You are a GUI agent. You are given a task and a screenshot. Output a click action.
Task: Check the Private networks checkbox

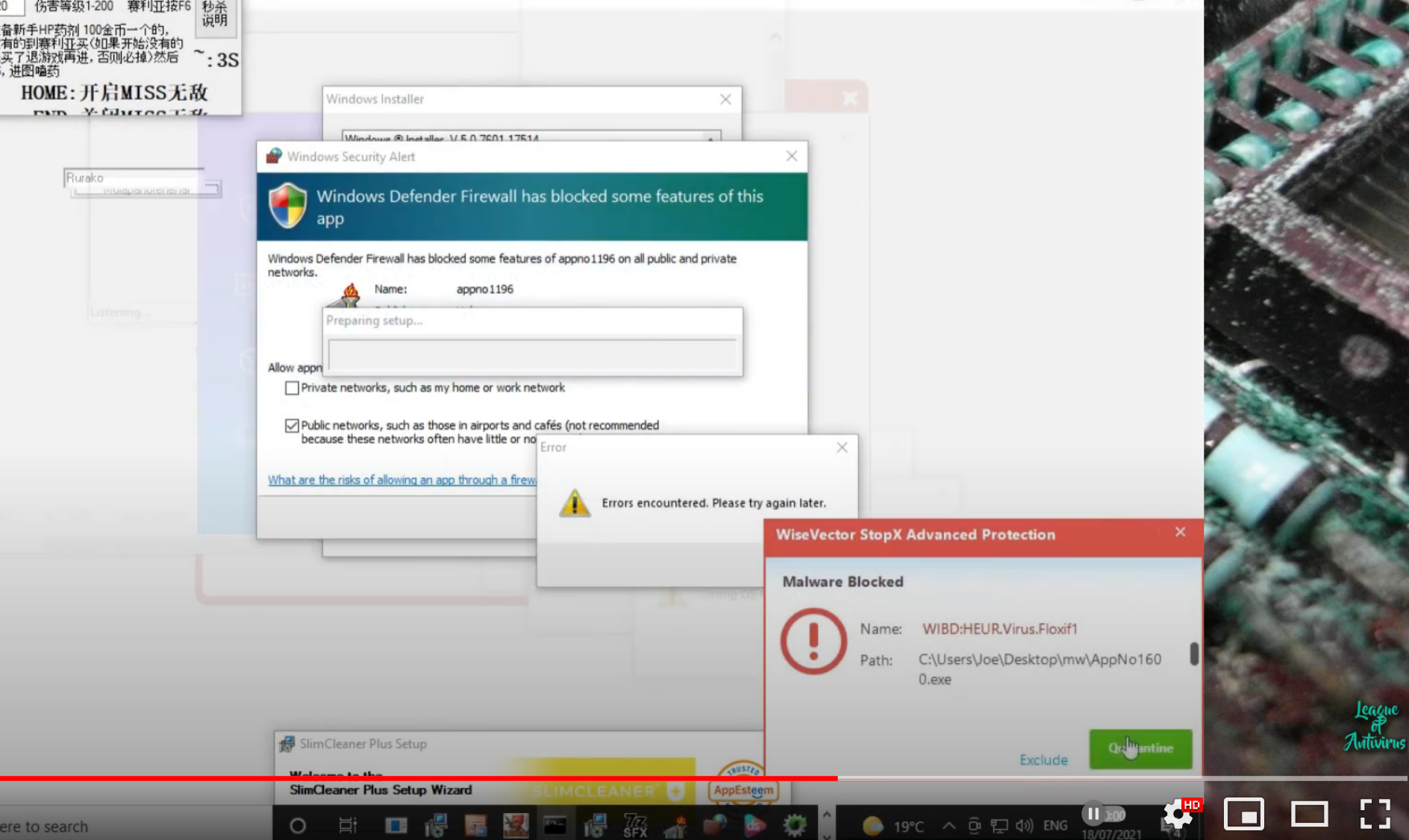pos(292,388)
